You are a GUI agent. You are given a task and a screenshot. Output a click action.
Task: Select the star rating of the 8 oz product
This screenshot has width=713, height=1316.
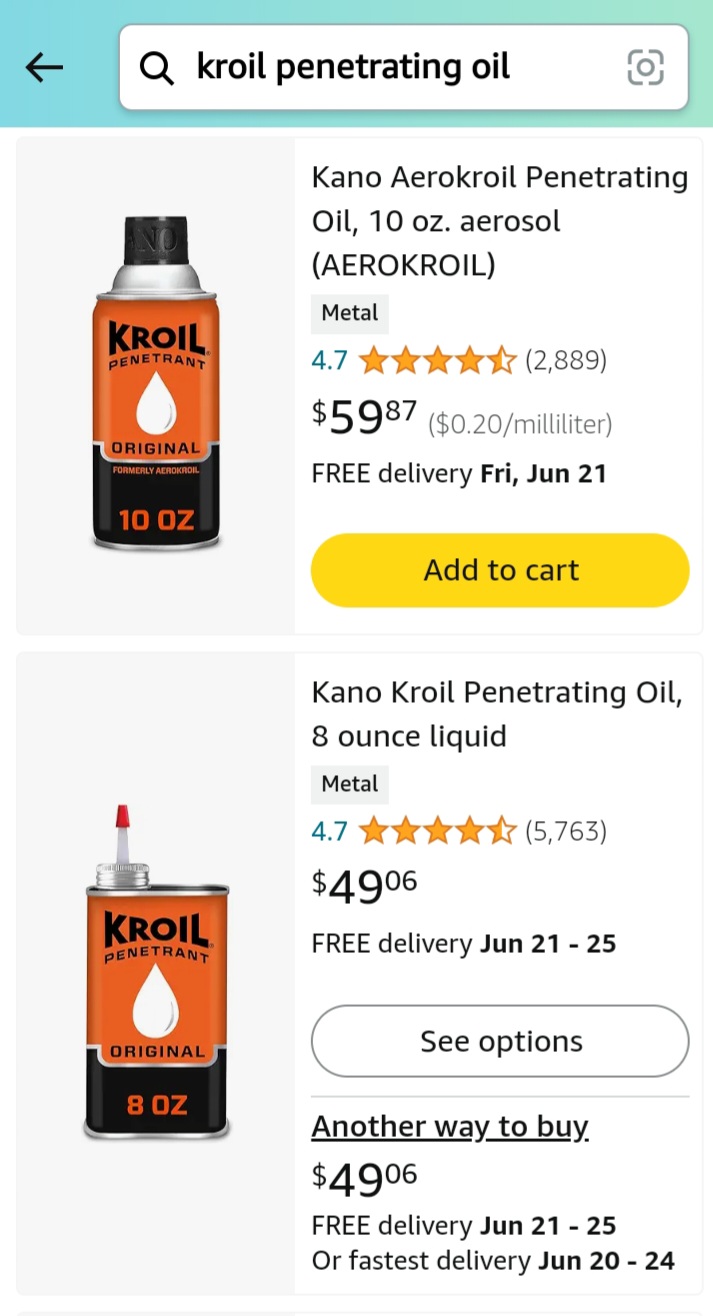(x=437, y=830)
